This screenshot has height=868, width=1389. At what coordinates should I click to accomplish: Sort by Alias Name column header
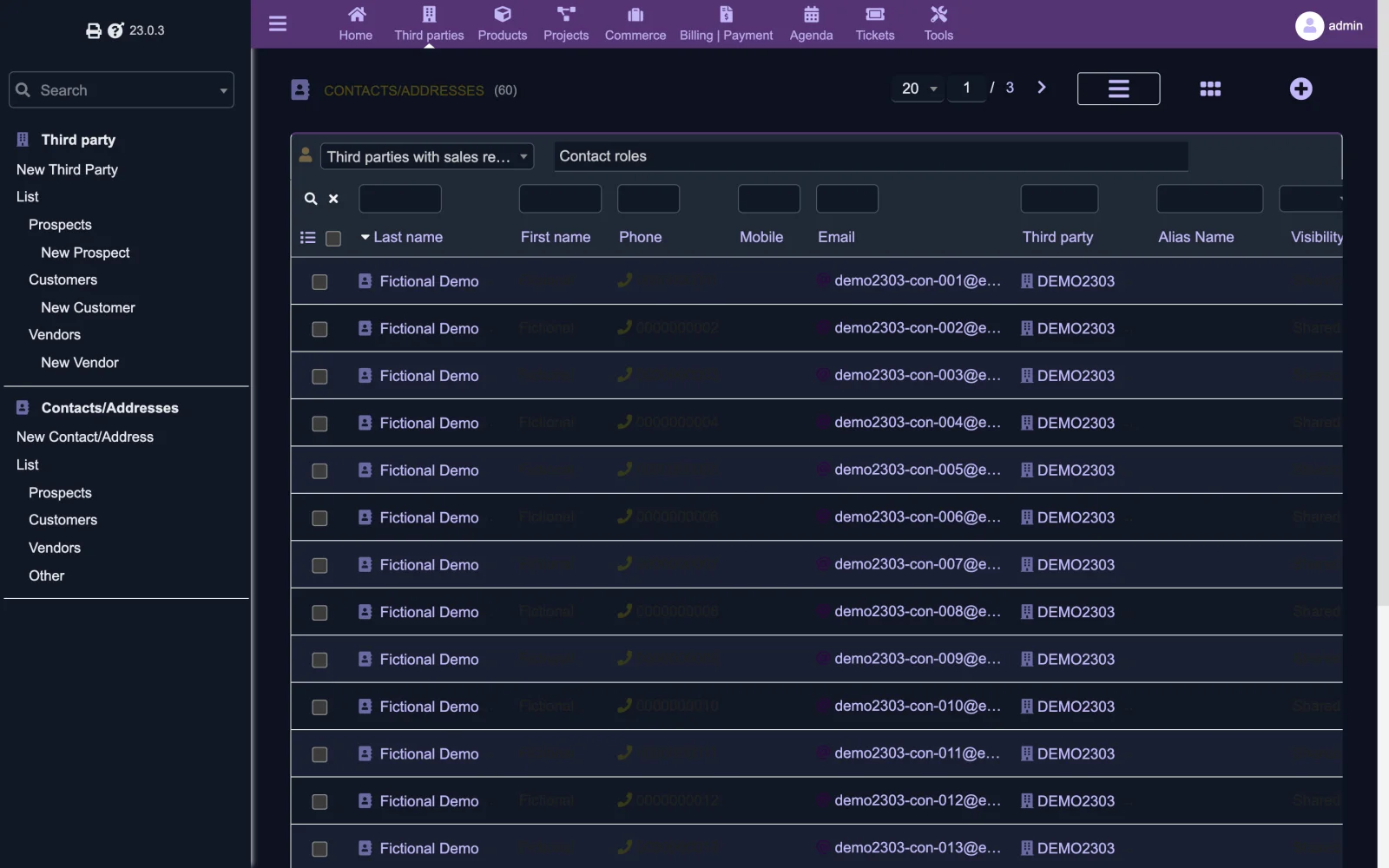tap(1195, 237)
